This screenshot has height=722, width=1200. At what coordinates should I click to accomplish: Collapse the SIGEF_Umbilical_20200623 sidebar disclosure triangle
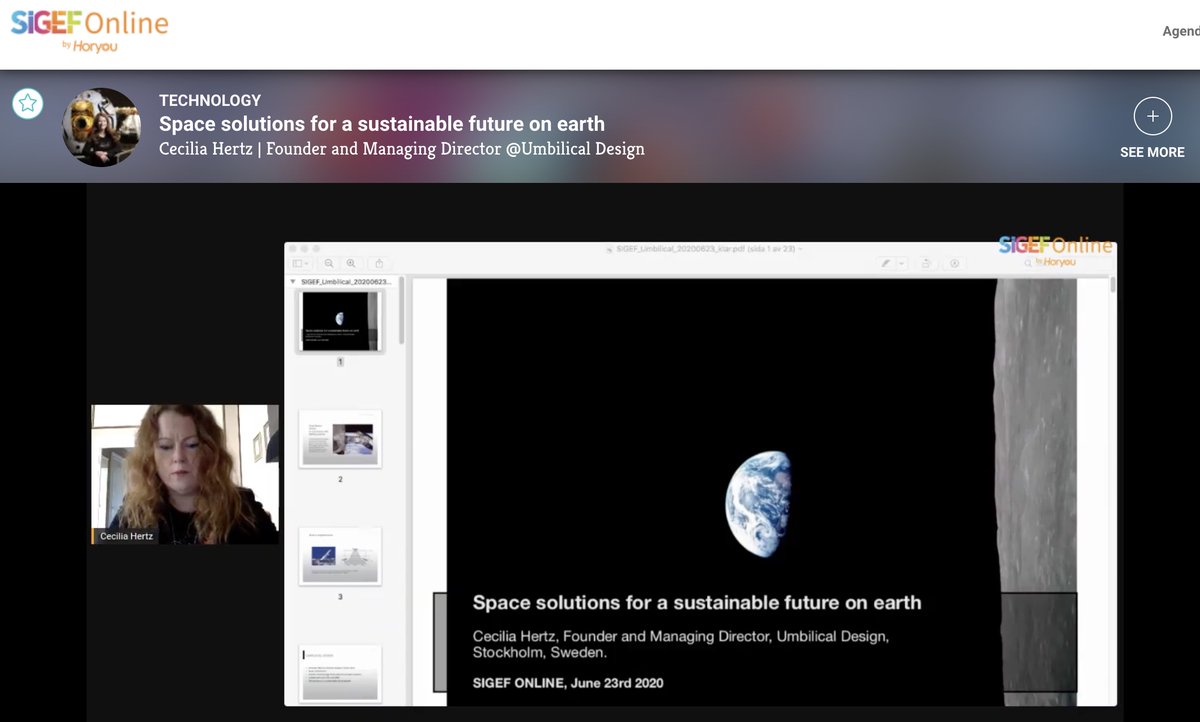[x=293, y=282]
